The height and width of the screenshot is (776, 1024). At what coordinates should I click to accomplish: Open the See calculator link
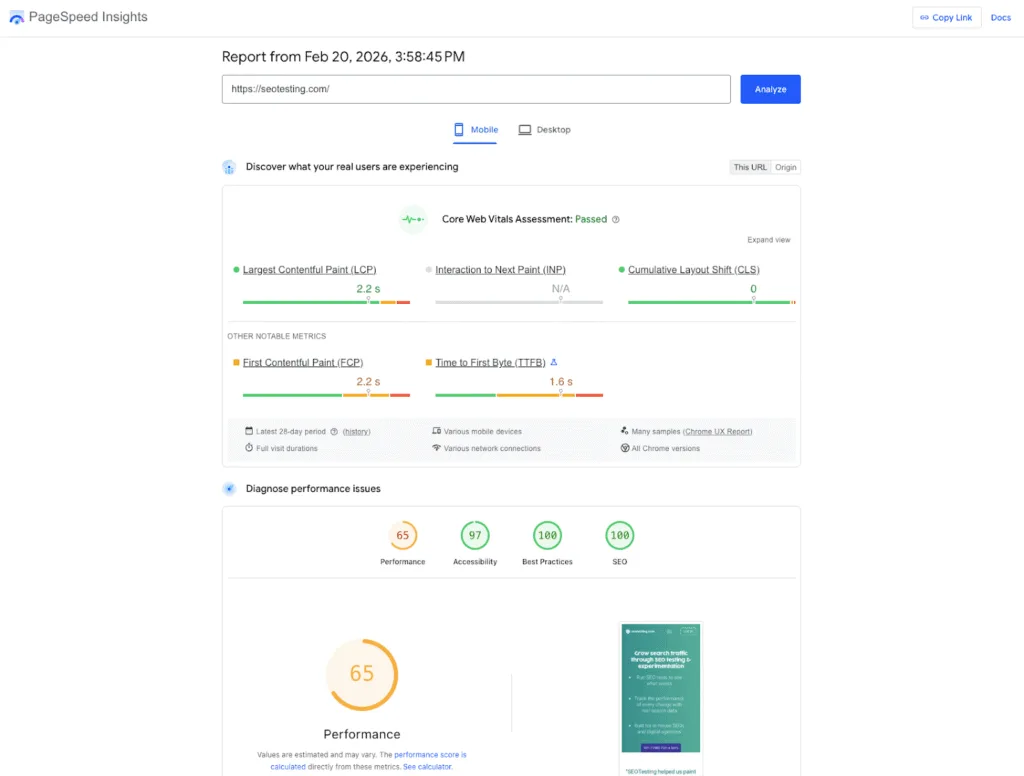coord(427,766)
